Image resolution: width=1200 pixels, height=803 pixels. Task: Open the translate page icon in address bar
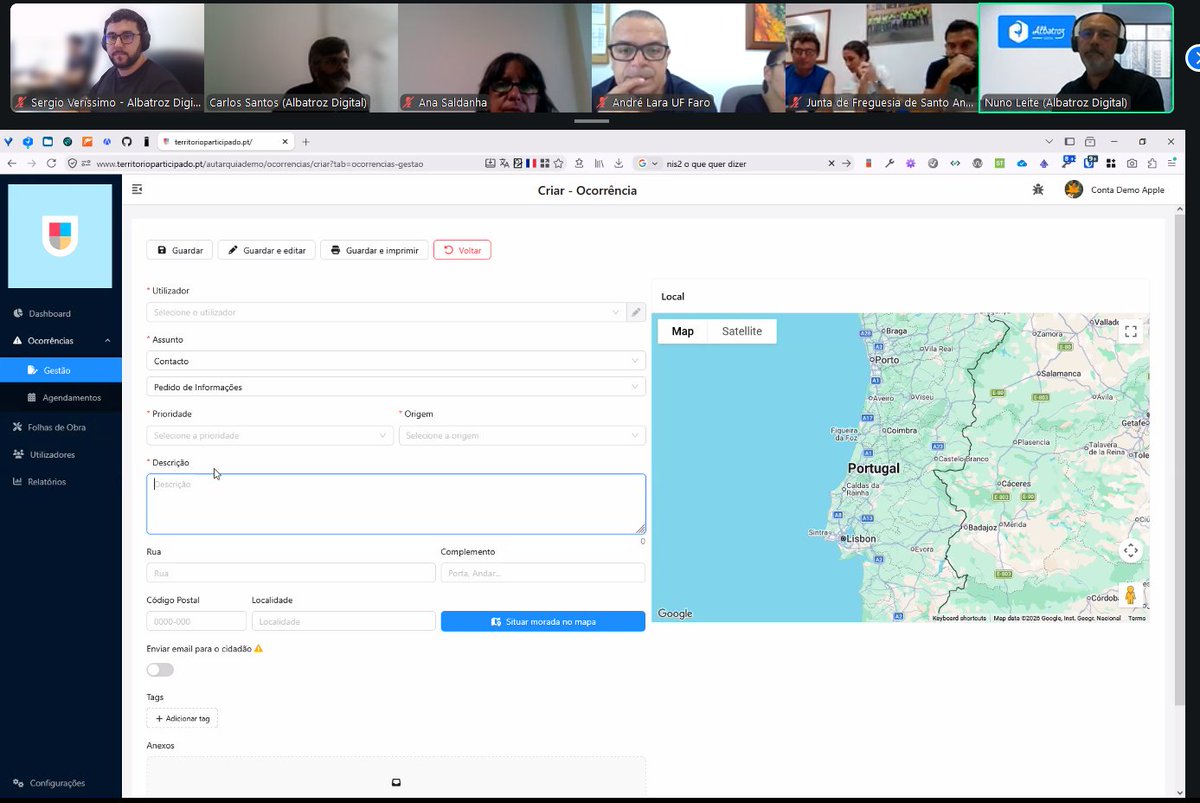click(506, 163)
